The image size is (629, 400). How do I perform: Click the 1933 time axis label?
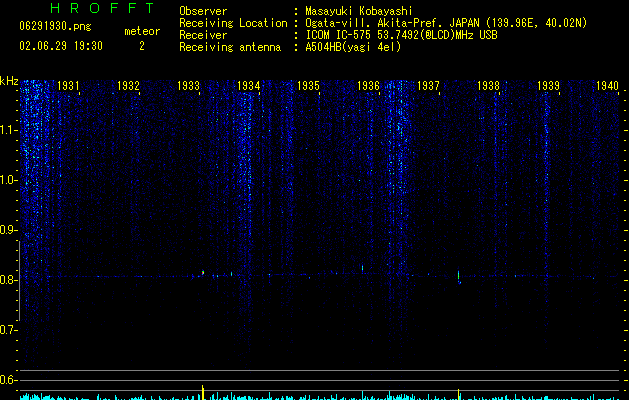pos(188,86)
